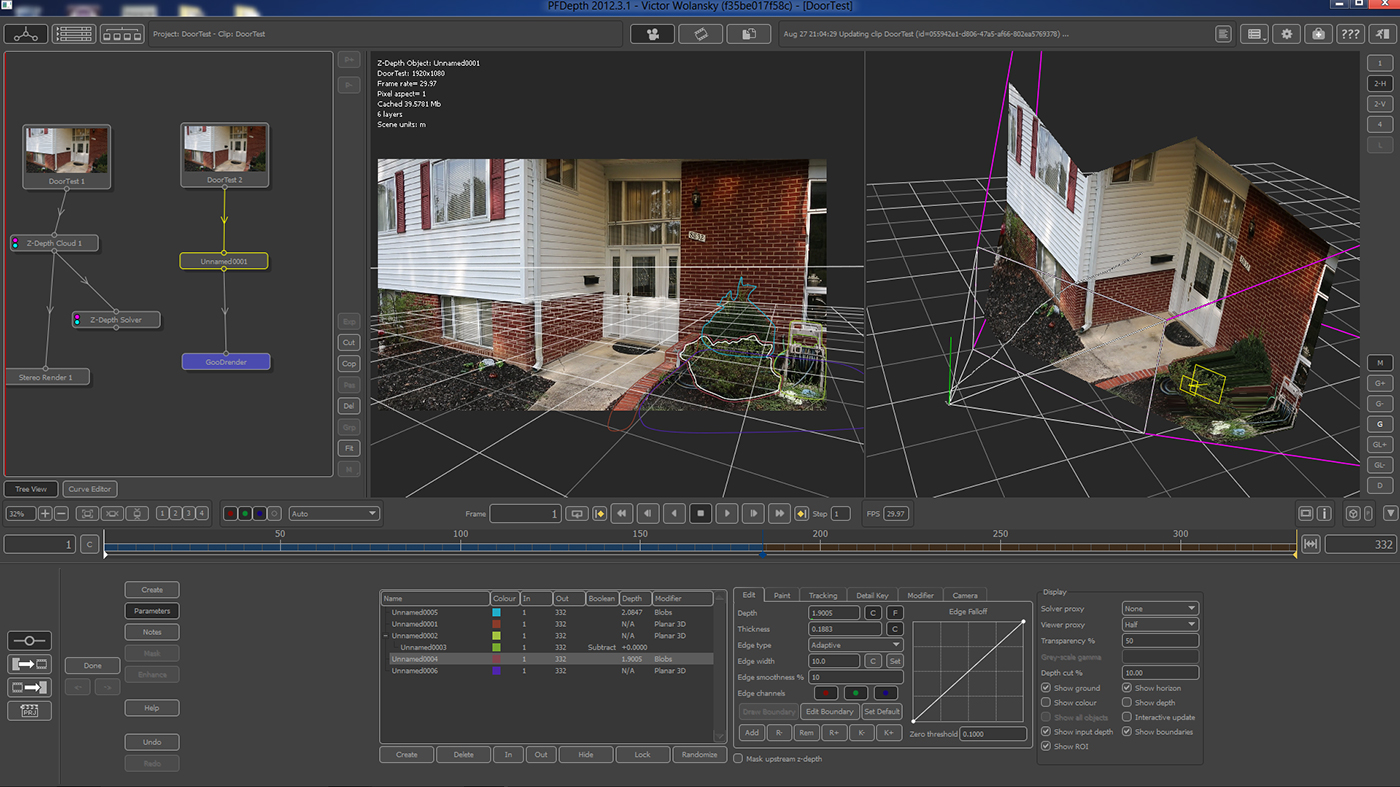The width and height of the screenshot is (1400, 787).
Task: Click the ??? help button at top right
Action: tap(1350, 34)
